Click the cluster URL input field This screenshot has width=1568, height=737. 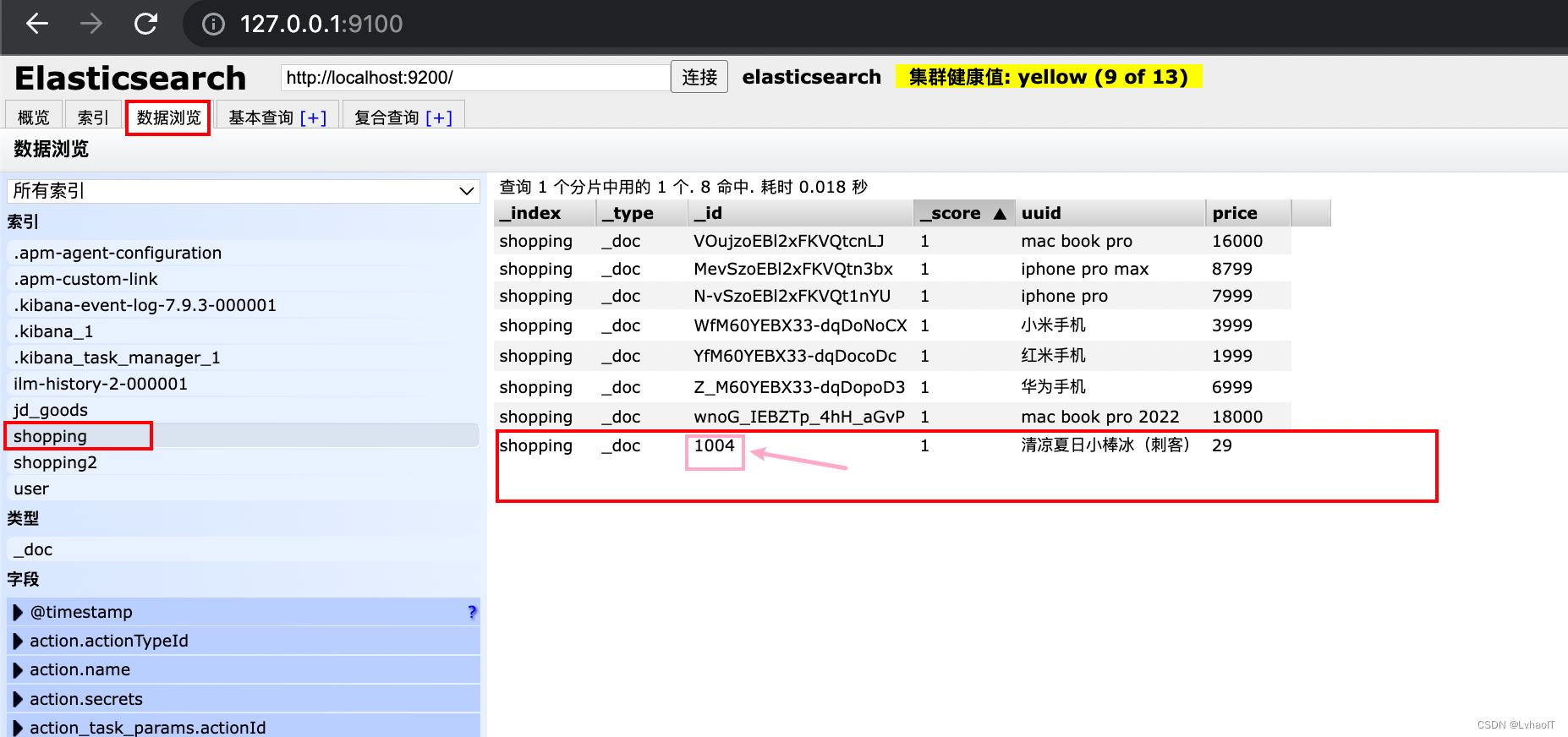pyautogui.click(x=475, y=78)
